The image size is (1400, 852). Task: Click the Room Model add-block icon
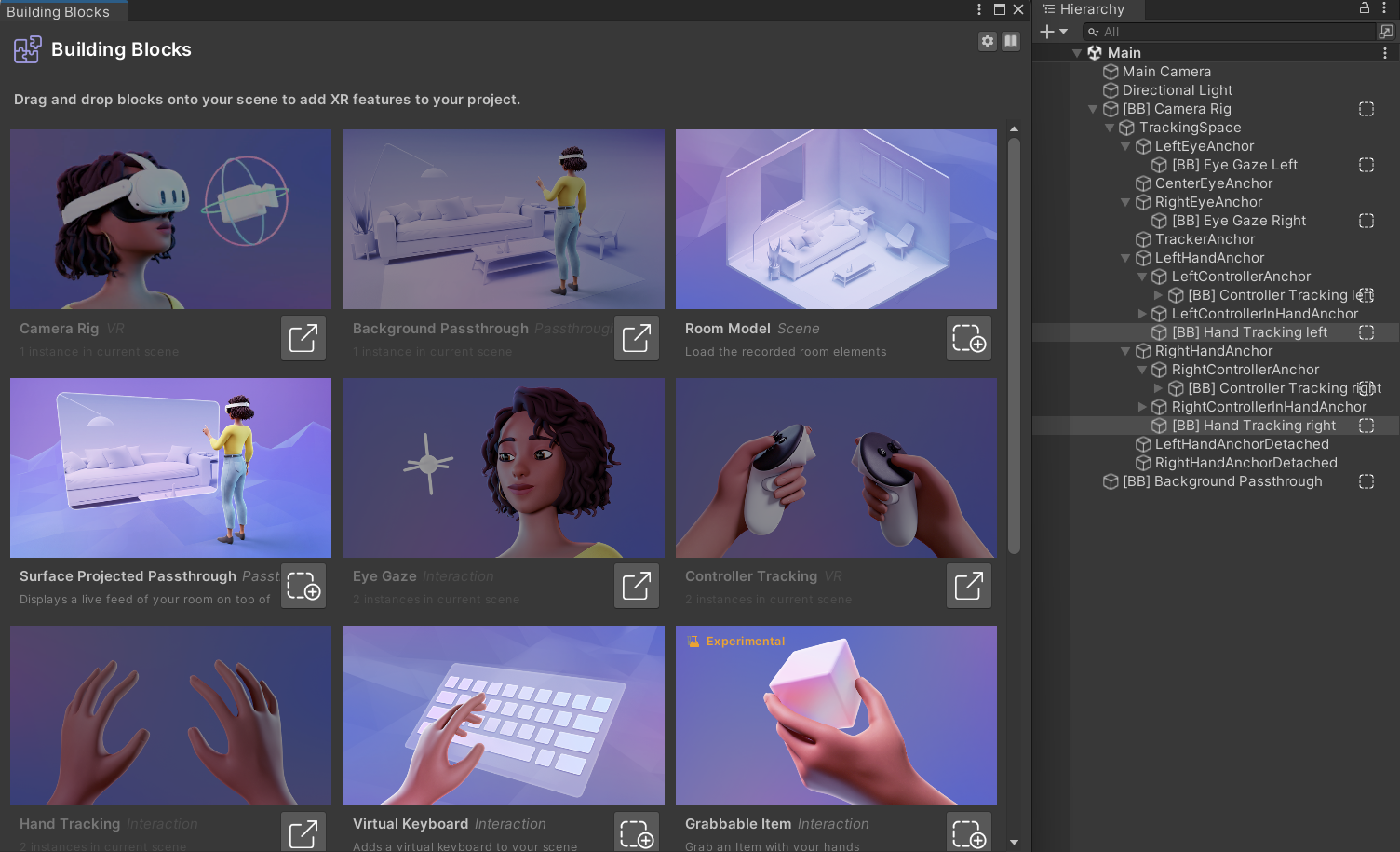coord(968,338)
